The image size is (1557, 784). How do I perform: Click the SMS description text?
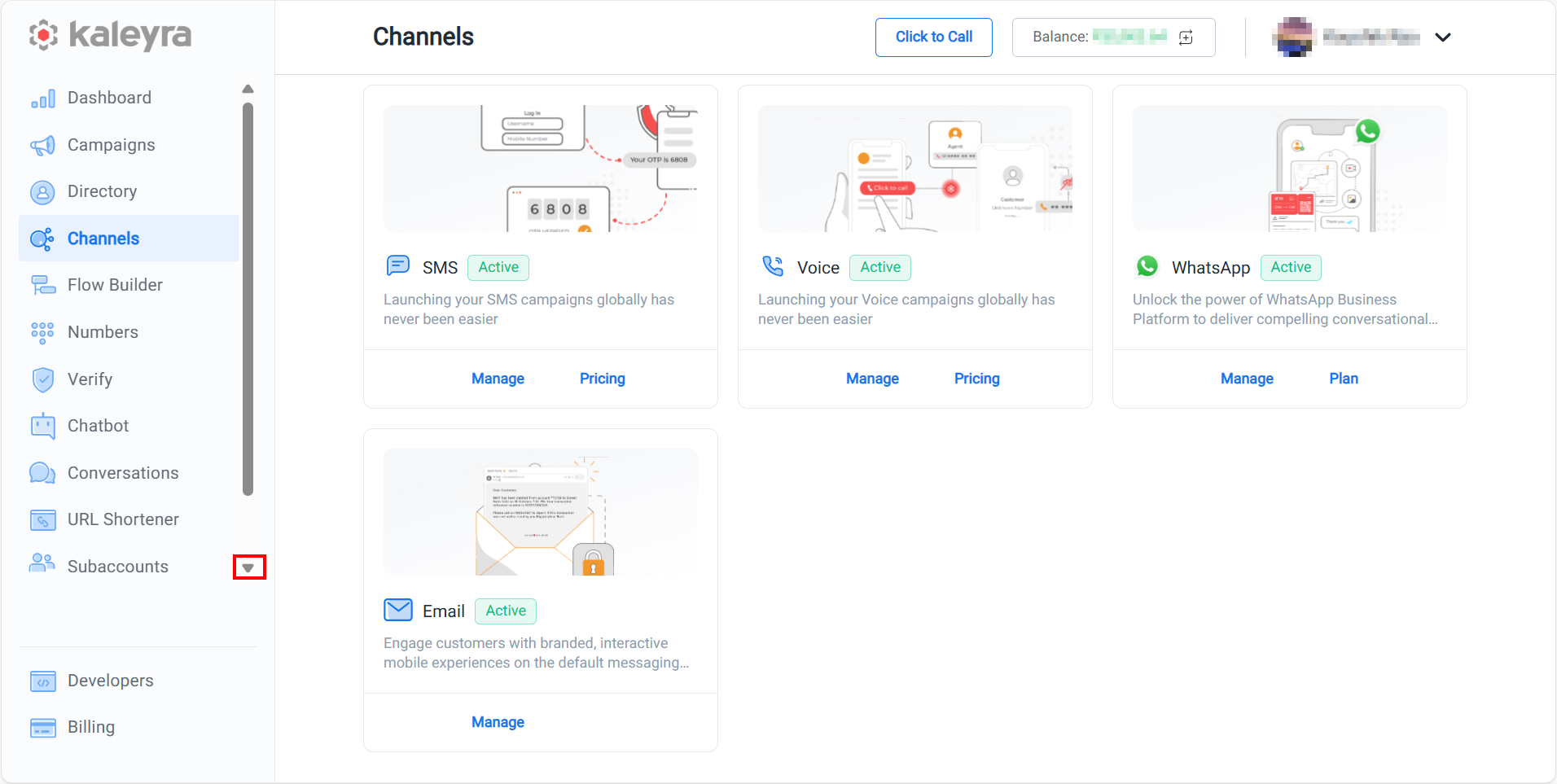529,309
